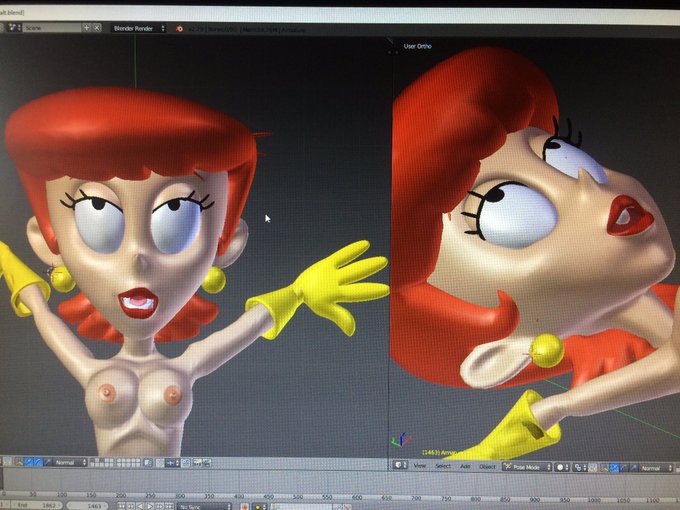Click the Blender logo icon in header

[180, 29]
